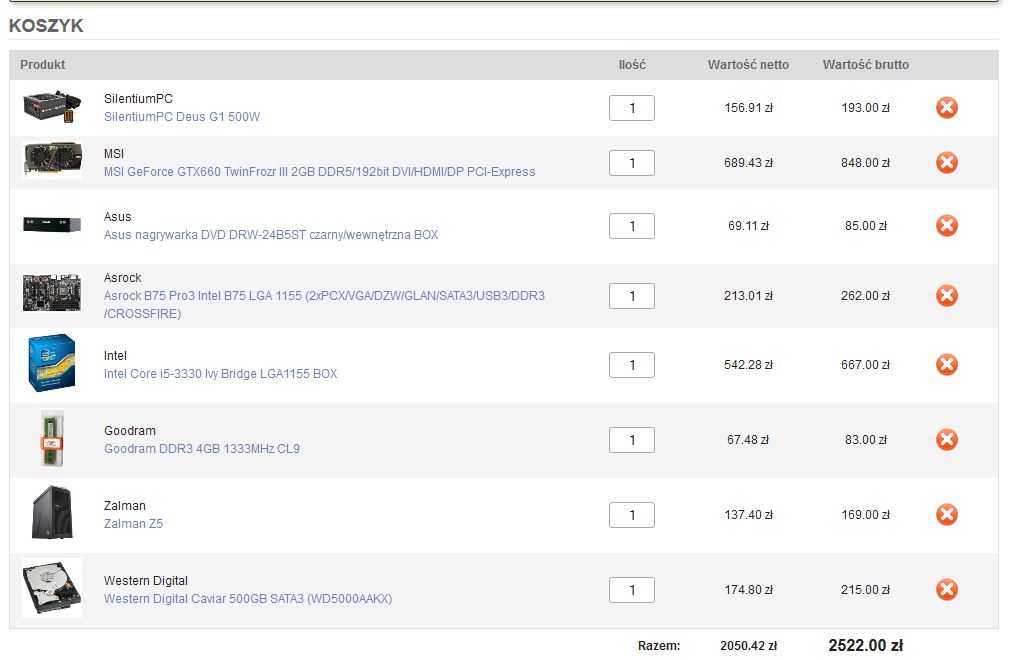Image resolution: width=1012 pixels, height=660 pixels.
Task: Focus the Goodram DDR3 quantity field
Action: point(631,440)
